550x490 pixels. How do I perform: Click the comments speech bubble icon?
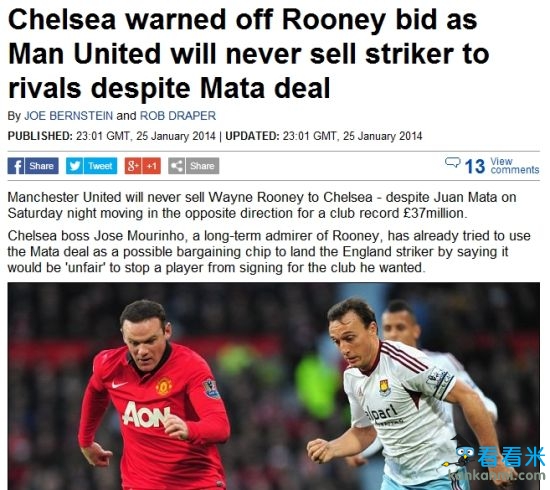(452, 162)
